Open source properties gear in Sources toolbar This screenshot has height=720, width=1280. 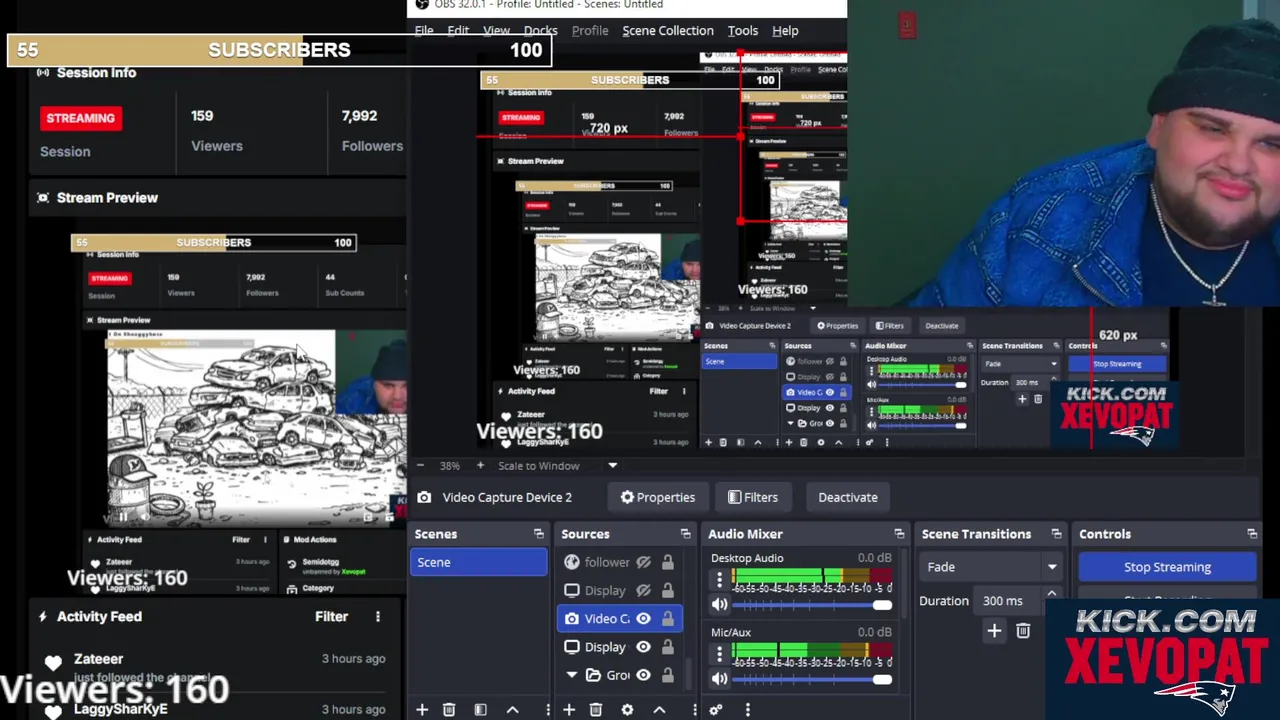[627, 709]
